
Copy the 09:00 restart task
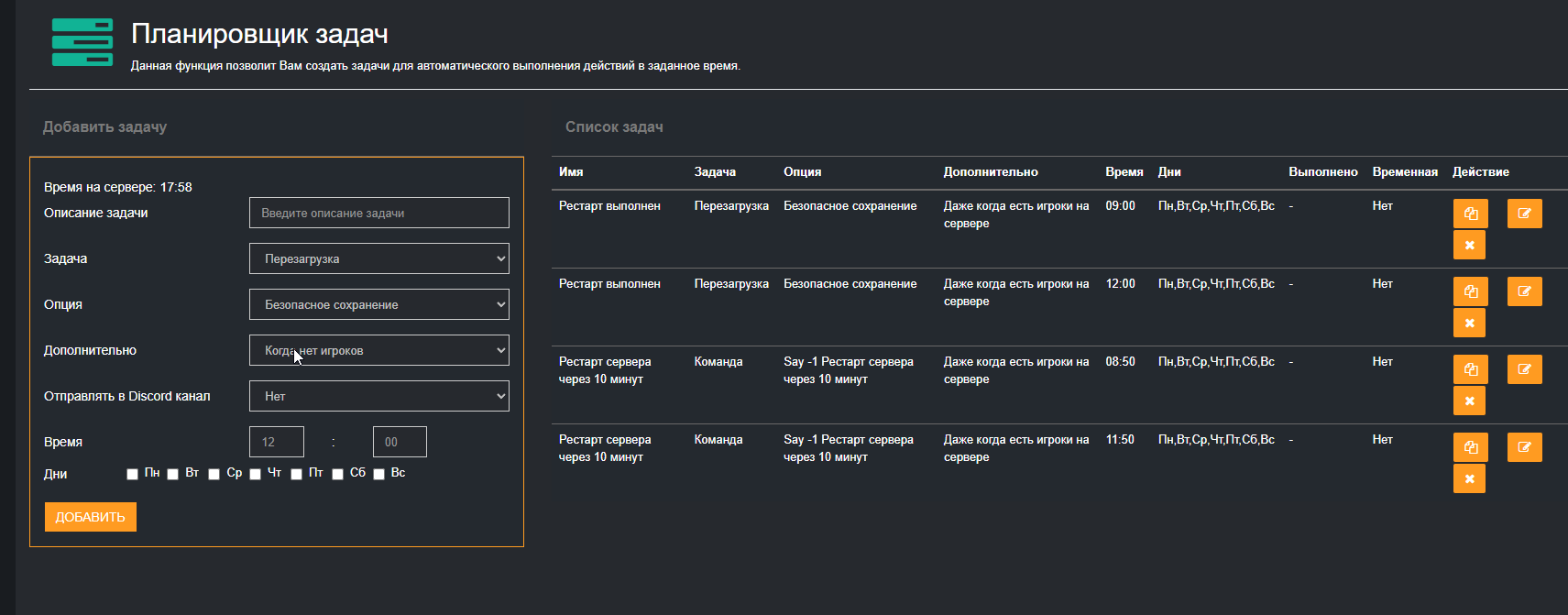(1470, 214)
